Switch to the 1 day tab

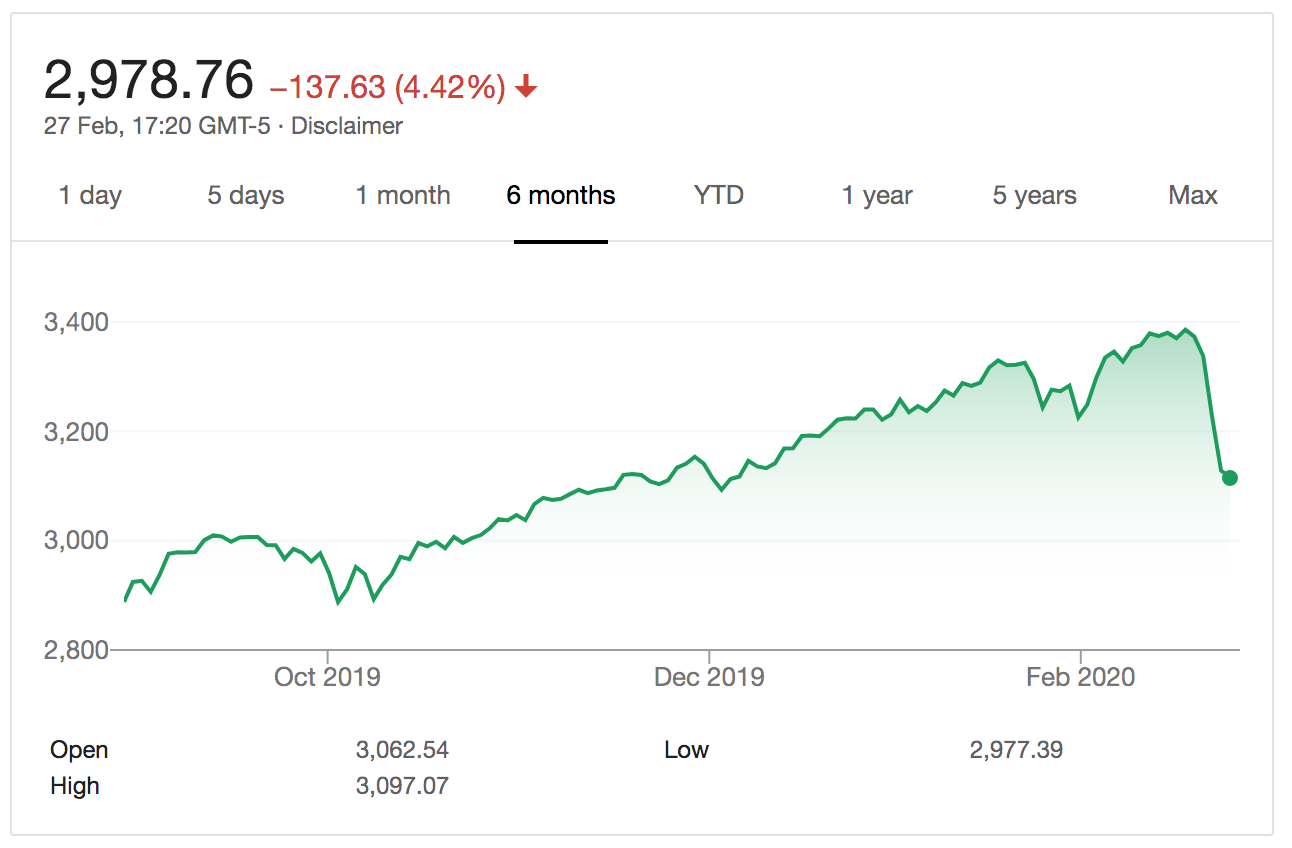(x=90, y=195)
